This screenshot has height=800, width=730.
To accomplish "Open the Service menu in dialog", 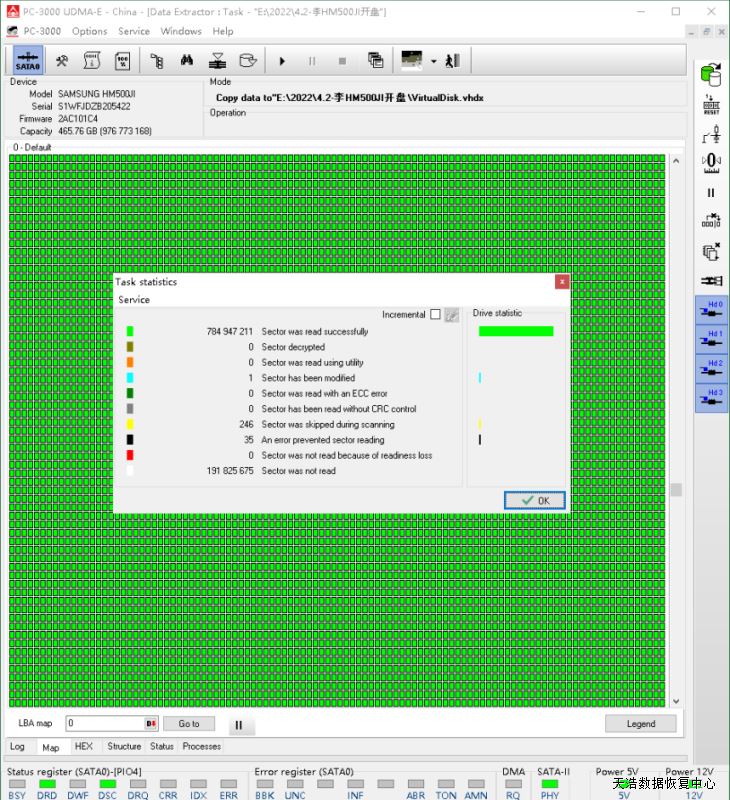I will point(134,300).
